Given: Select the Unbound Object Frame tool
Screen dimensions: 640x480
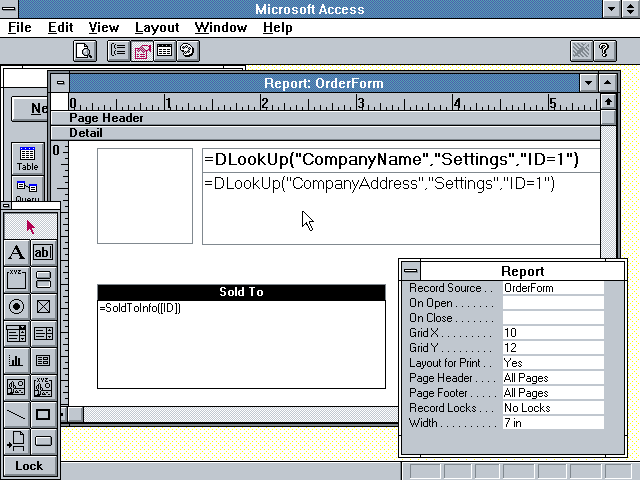Looking at the screenshot, I should 17,387.
